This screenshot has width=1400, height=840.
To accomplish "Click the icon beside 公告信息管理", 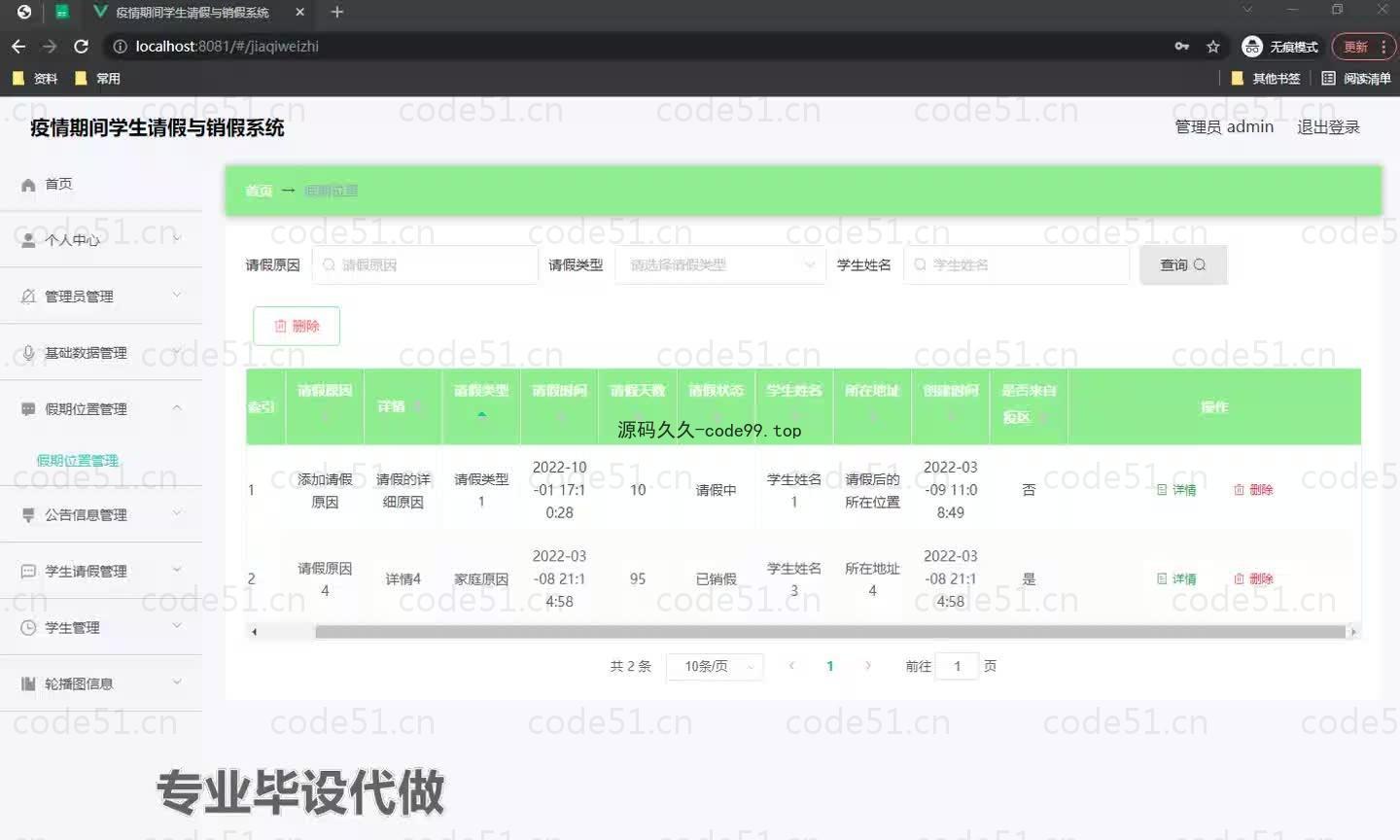I will (28, 515).
